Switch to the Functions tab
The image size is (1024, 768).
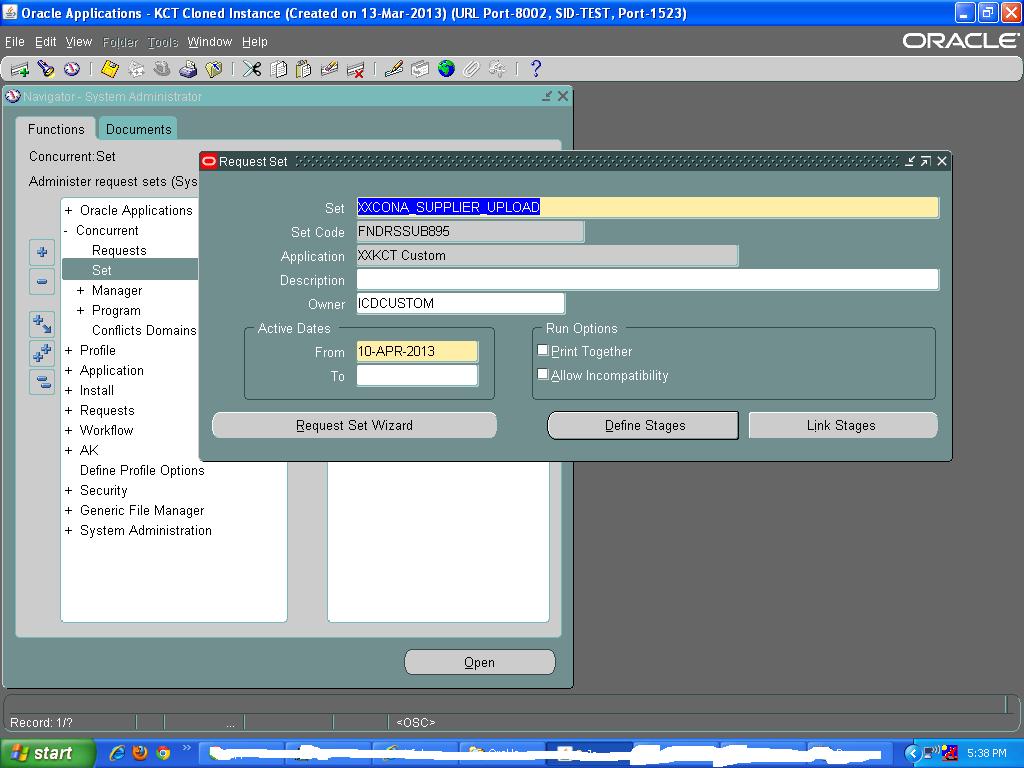click(x=56, y=129)
